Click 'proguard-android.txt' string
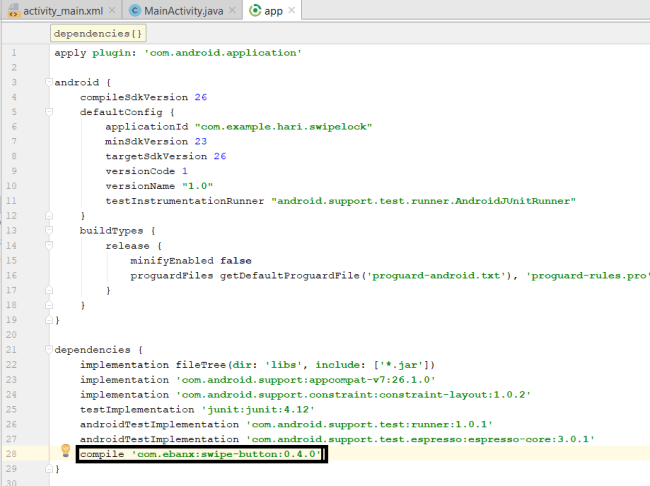 point(437,276)
